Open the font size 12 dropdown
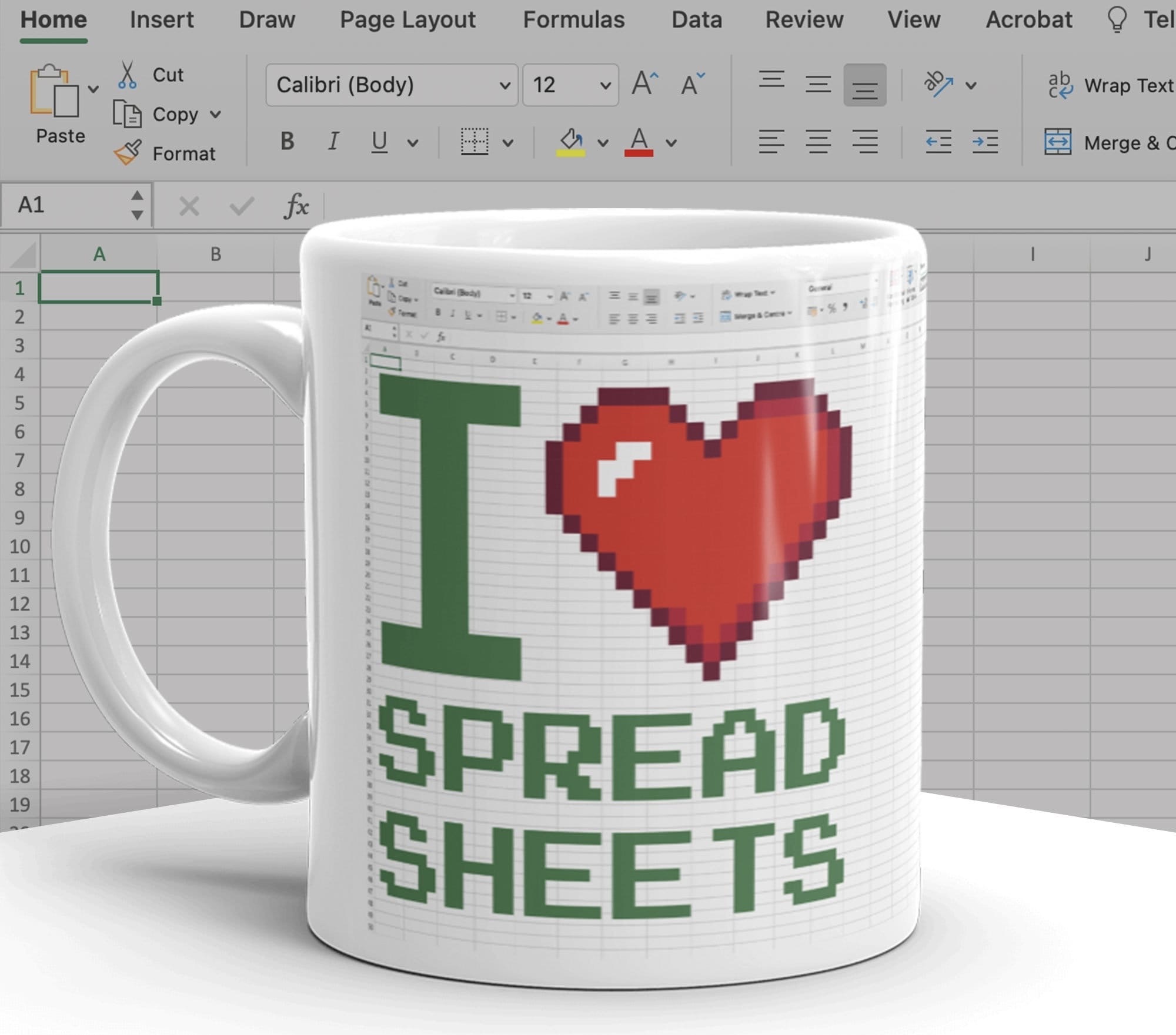This screenshot has width=1176, height=1035. (605, 86)
